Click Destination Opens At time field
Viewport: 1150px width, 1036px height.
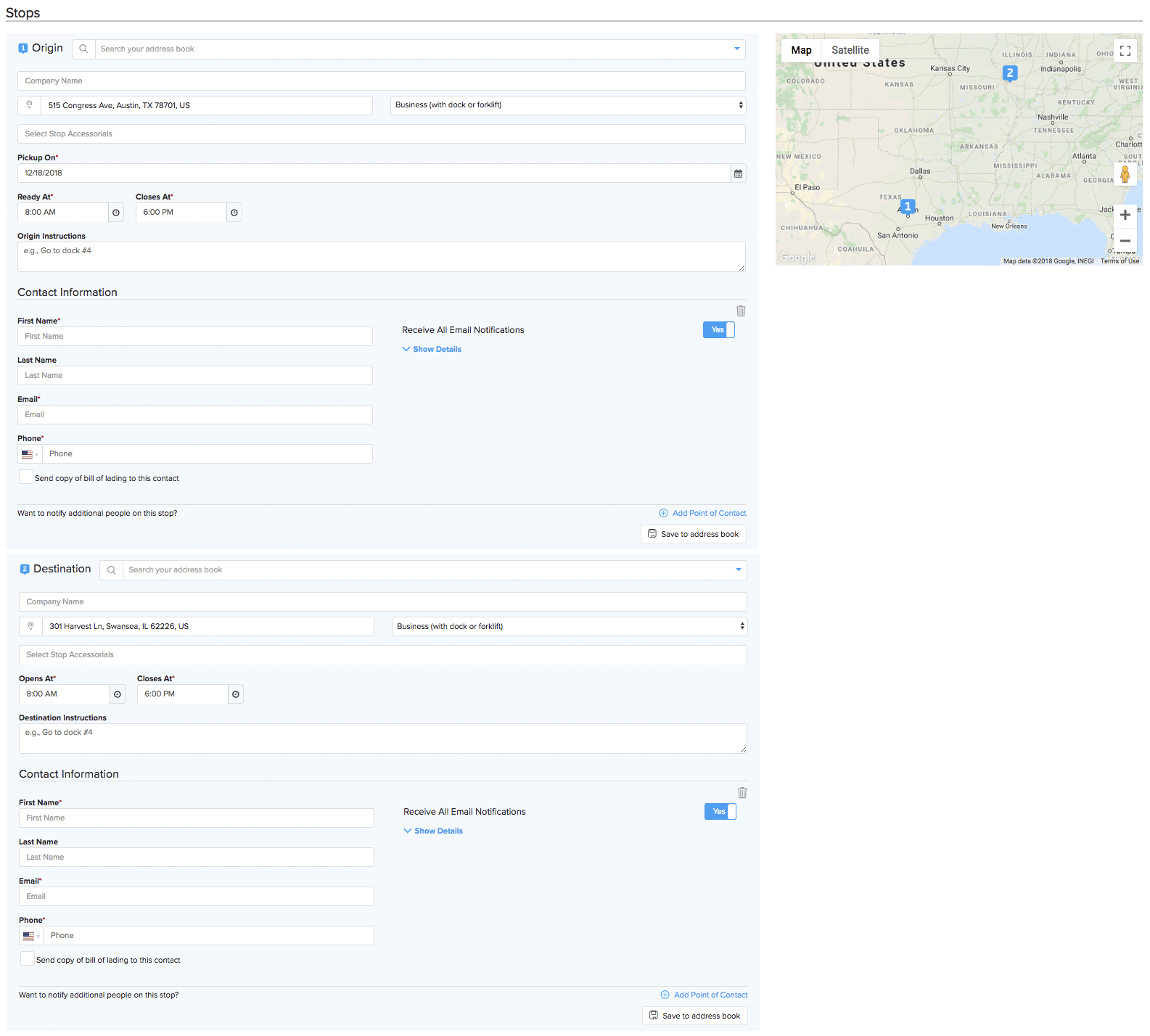pyautogui.click(x=65, y=694)
